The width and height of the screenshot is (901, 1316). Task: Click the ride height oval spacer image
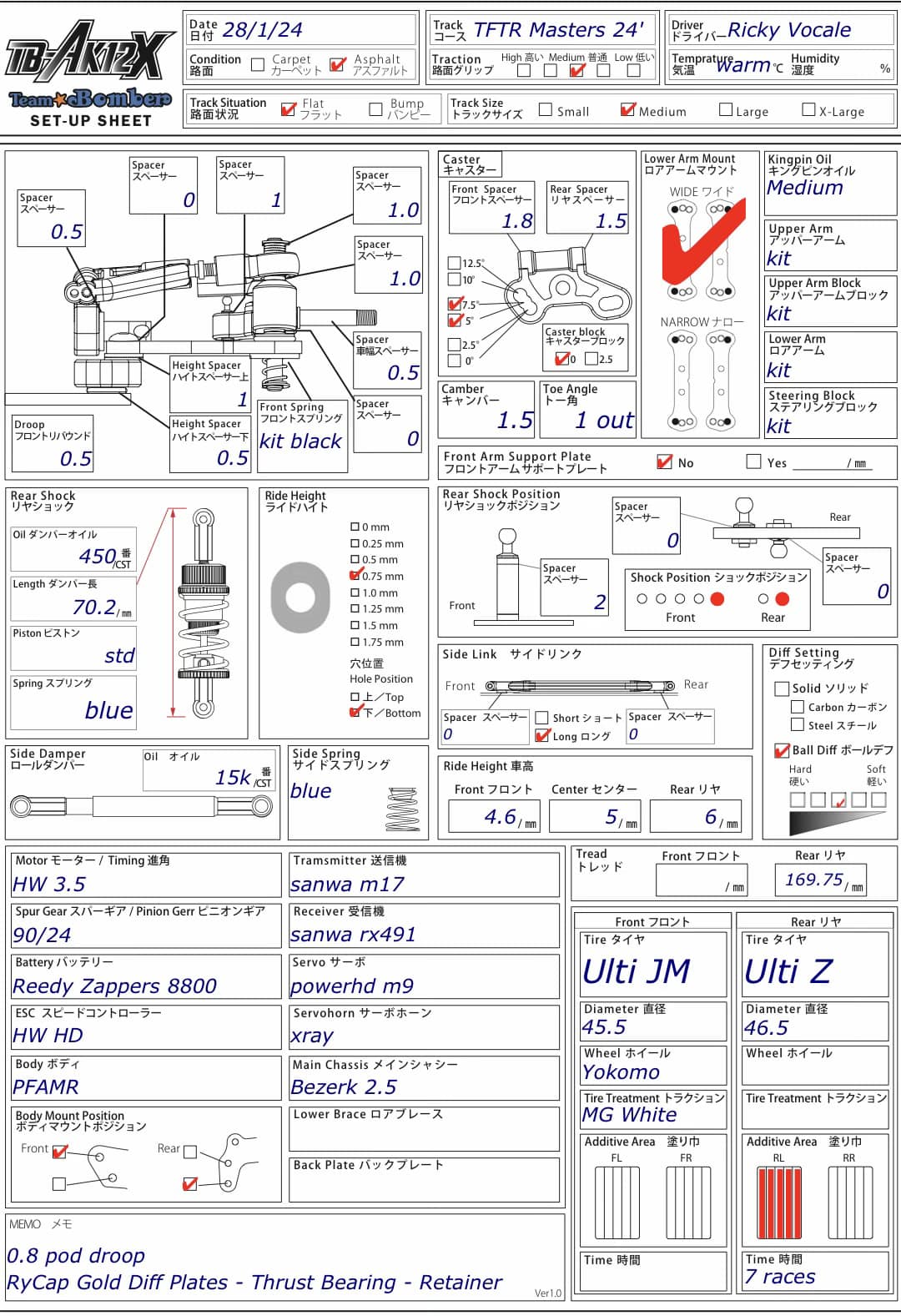point(300,597)
